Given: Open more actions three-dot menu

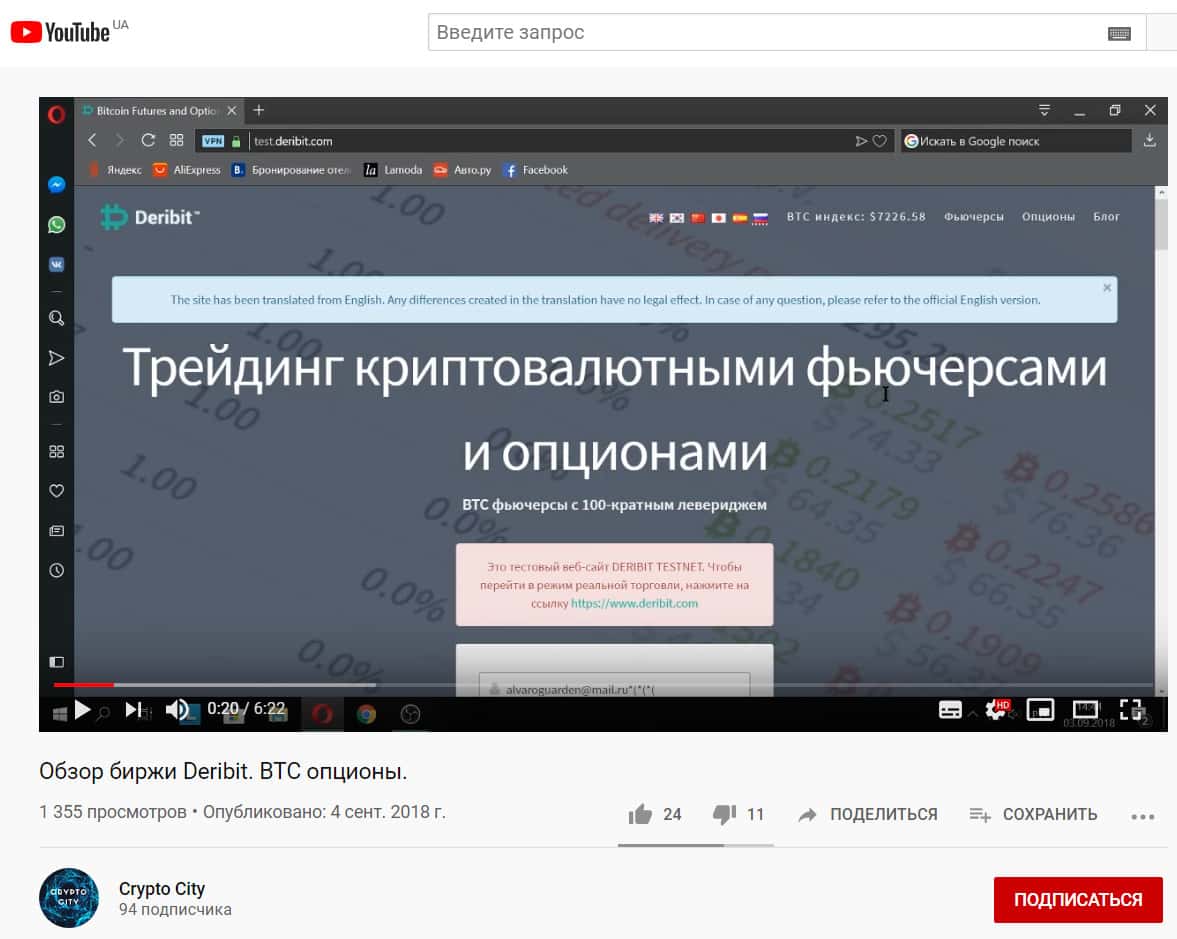Looking at the screenshot, I should (x=1142, y=816).
